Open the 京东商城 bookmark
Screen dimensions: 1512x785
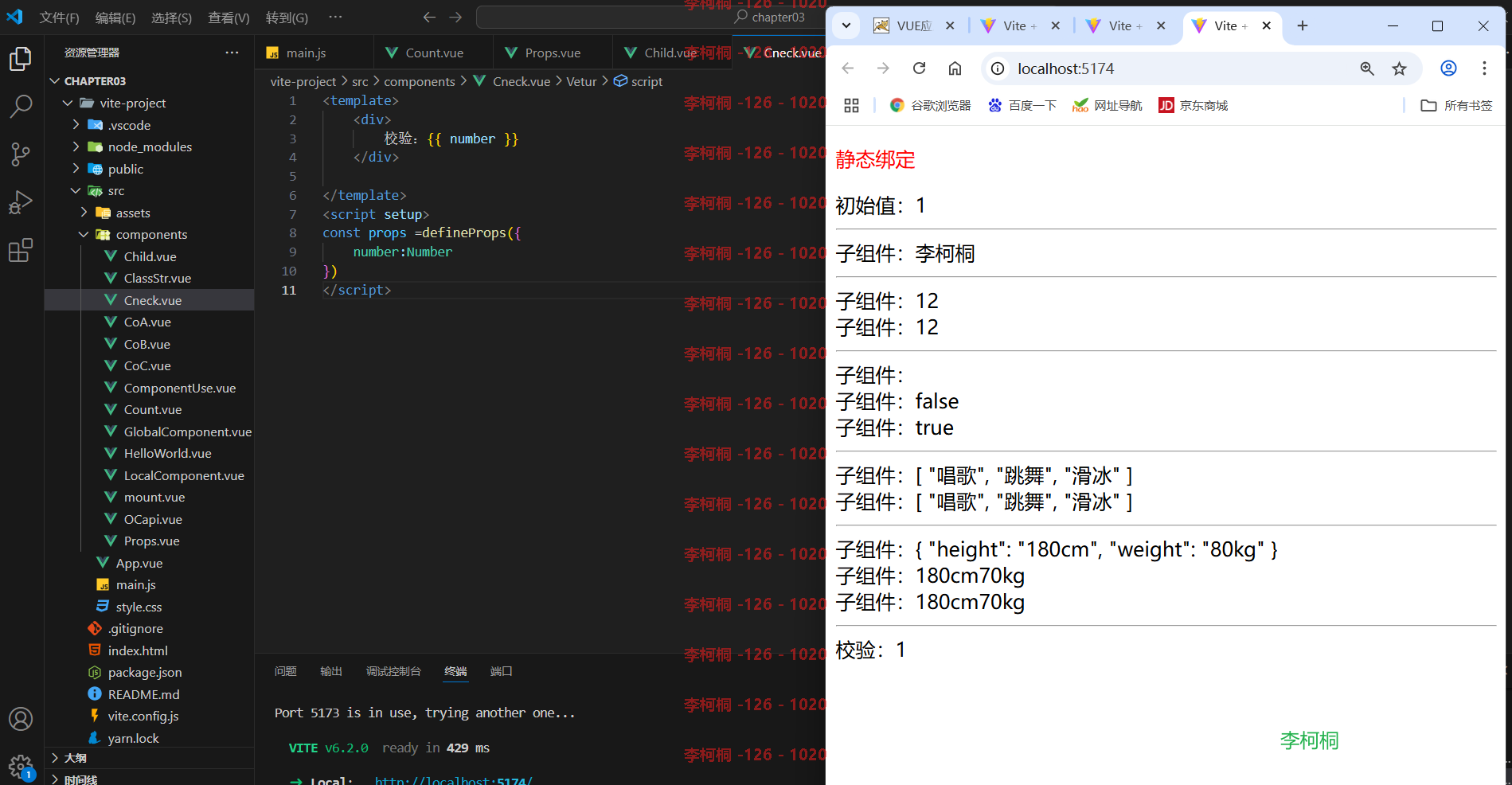point(1193,105)
